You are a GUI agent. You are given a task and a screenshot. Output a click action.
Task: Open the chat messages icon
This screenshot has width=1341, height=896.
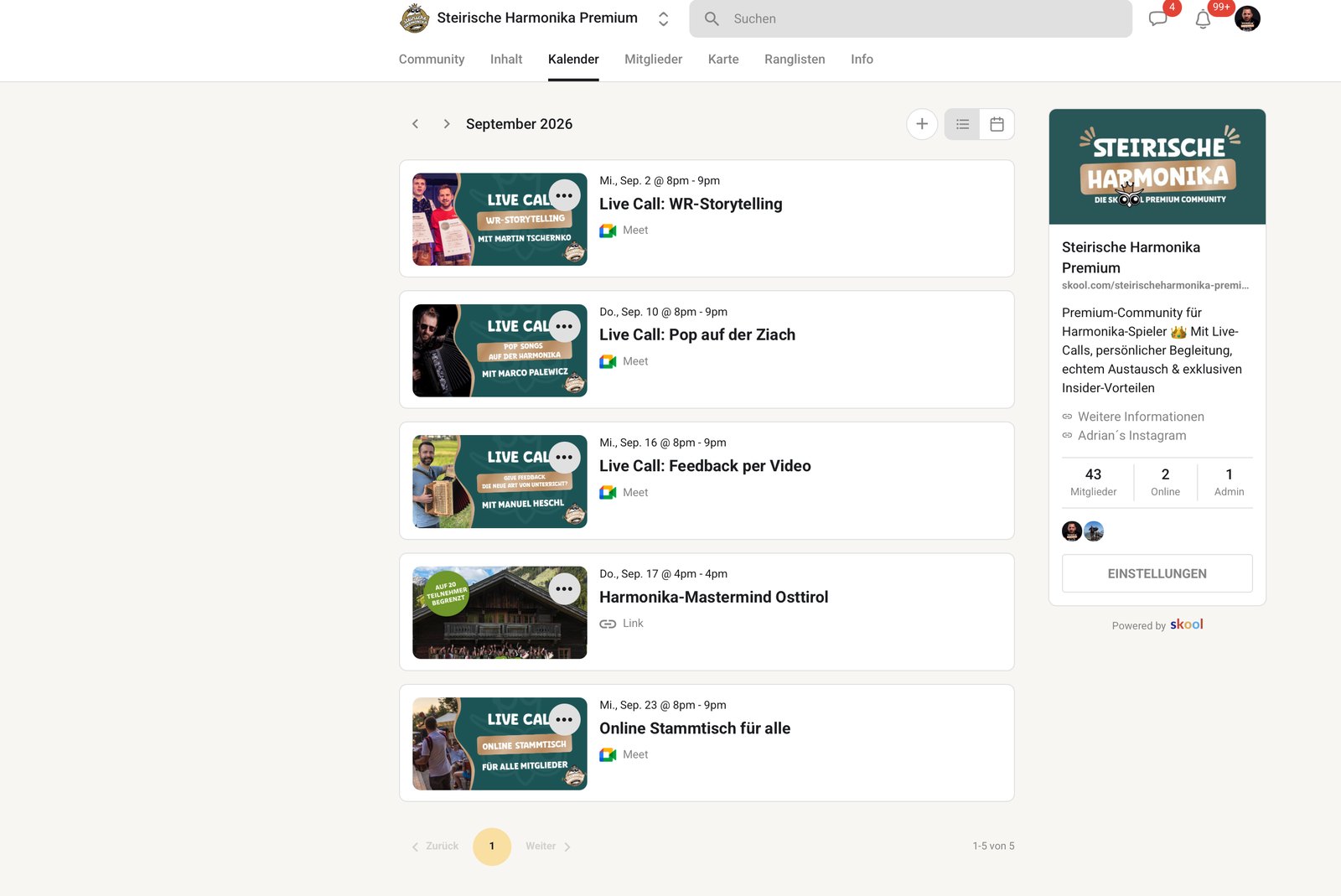tap(1158, 18)
